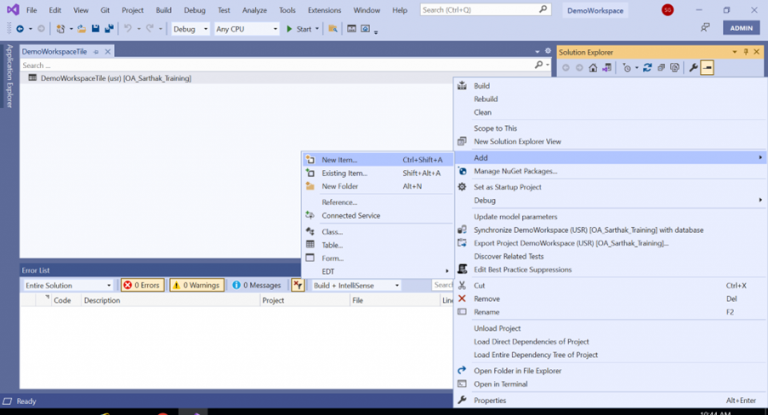Click the magnifier icon in designer search

click(x=539, y=65)
